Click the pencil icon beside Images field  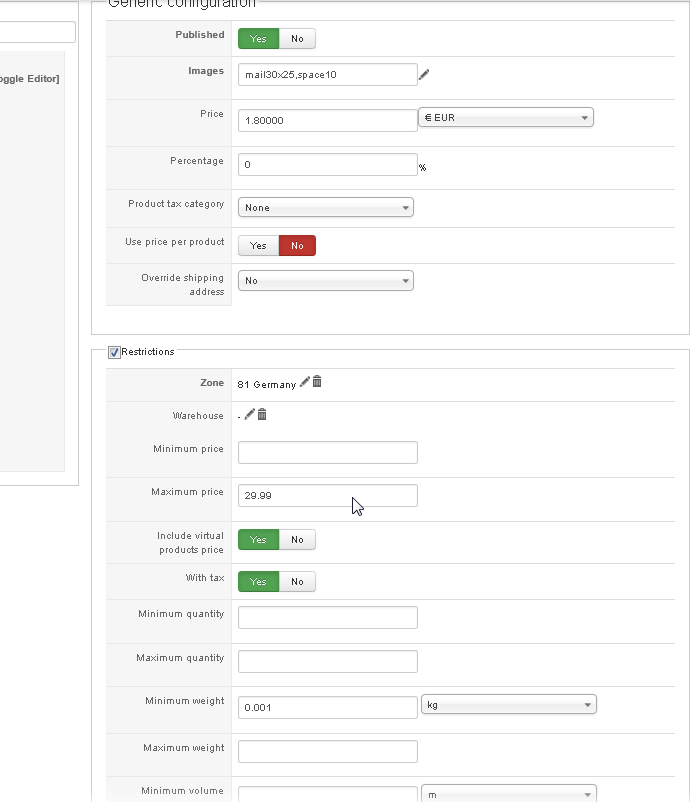pos(424,74)
